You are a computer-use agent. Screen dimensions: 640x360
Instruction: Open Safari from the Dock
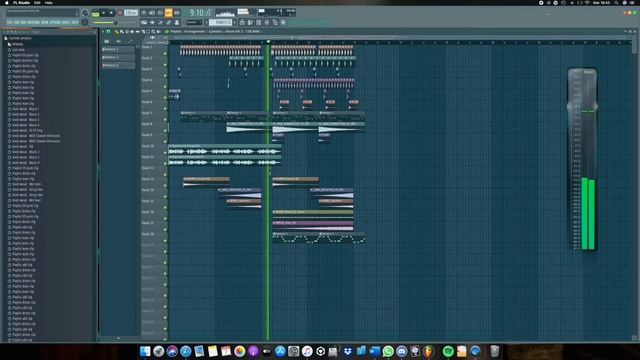(x=186, y=351)
